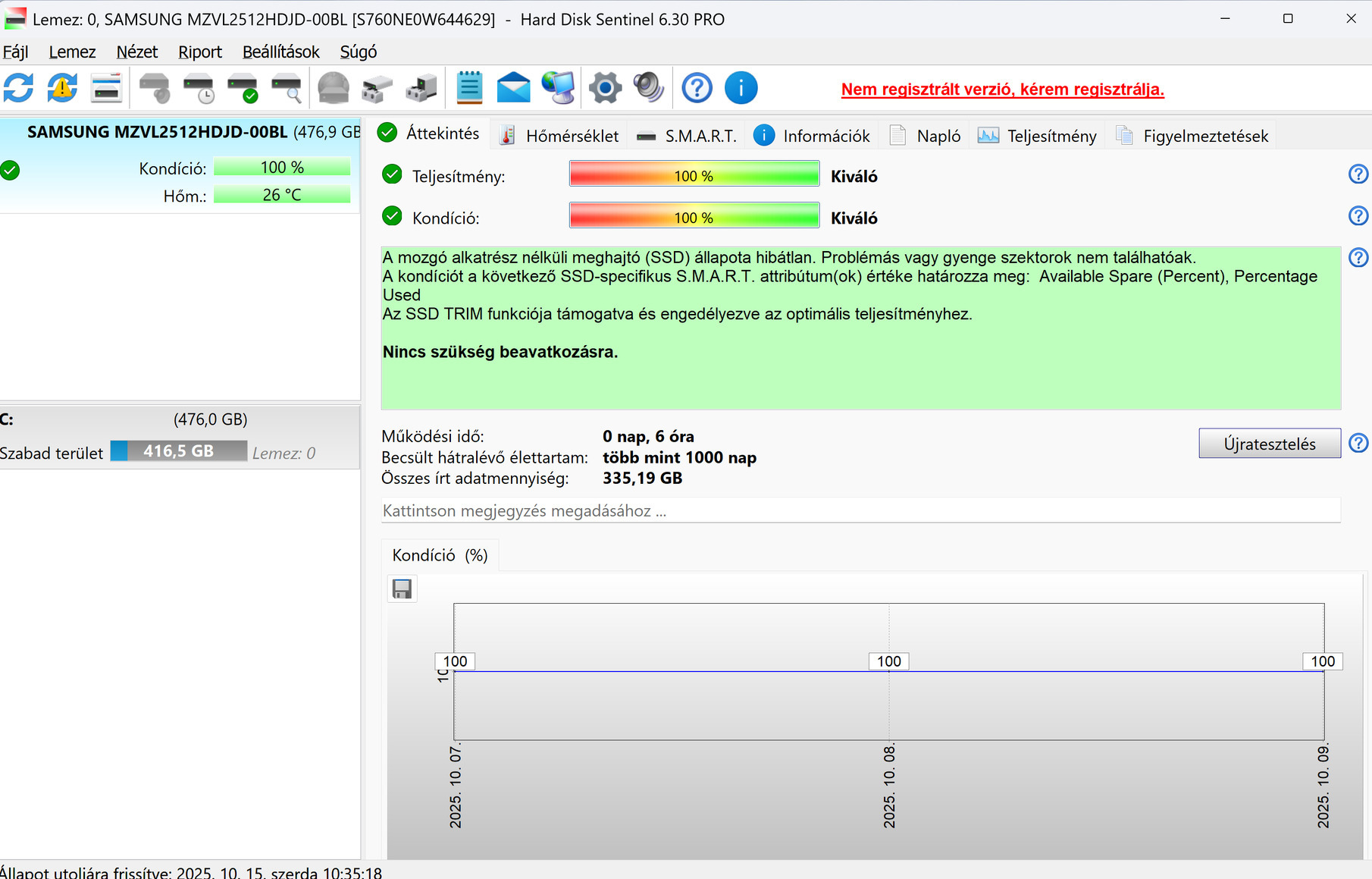This screenshot has width=1372, height=879.
Task: Click the Kondíció 100 % gradient bar
Action: pyautogui.click(x=694, y=217)
